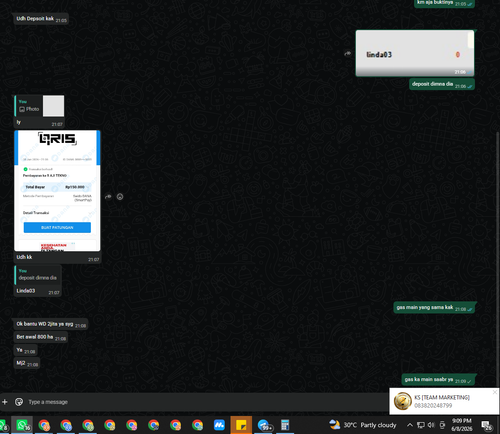Open the emoji and sticker picker
The height and width of the screenshot is (434, 500).
click(19, 402)
